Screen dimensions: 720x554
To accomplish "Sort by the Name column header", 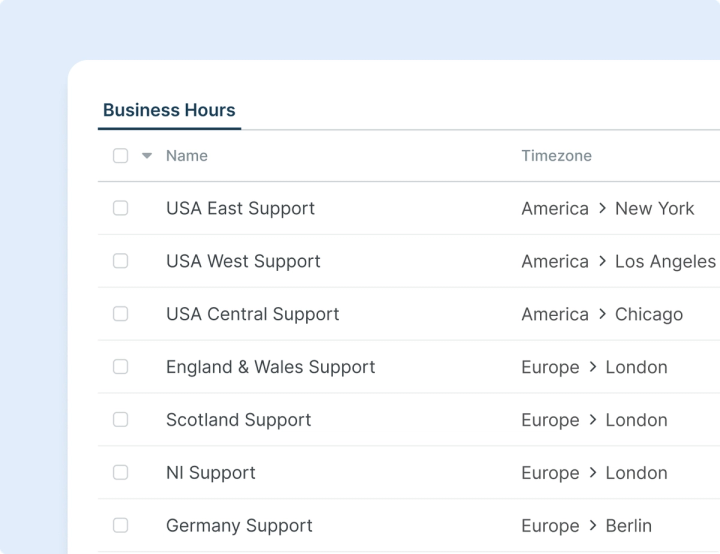I will coord(187,156).
